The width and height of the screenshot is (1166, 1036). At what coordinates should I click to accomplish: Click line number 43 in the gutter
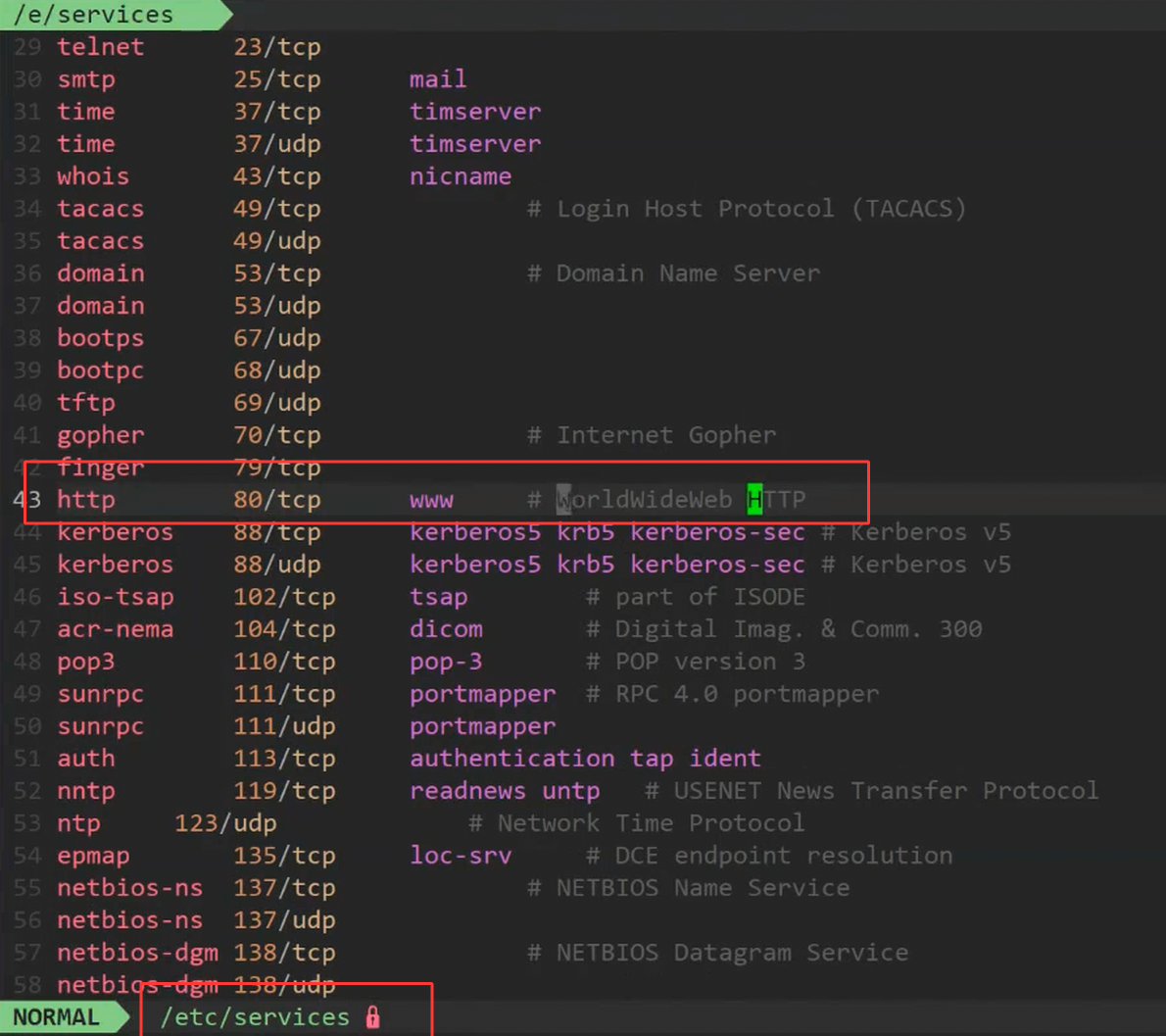click(x=27, y=500)
